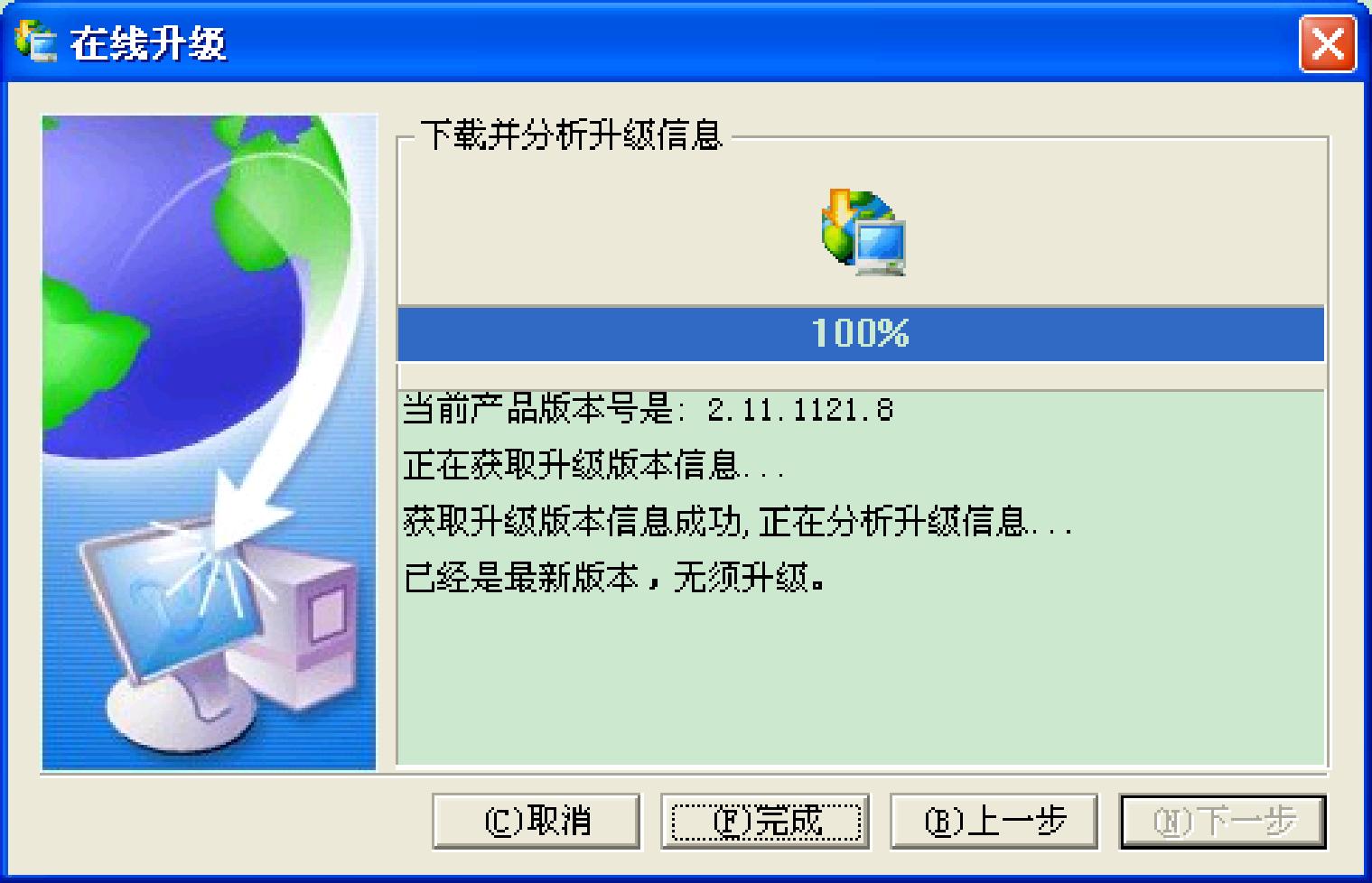Click the 在线升级 title bar app icon
This screenshot has width=1372, height=883.
[35, 42]
